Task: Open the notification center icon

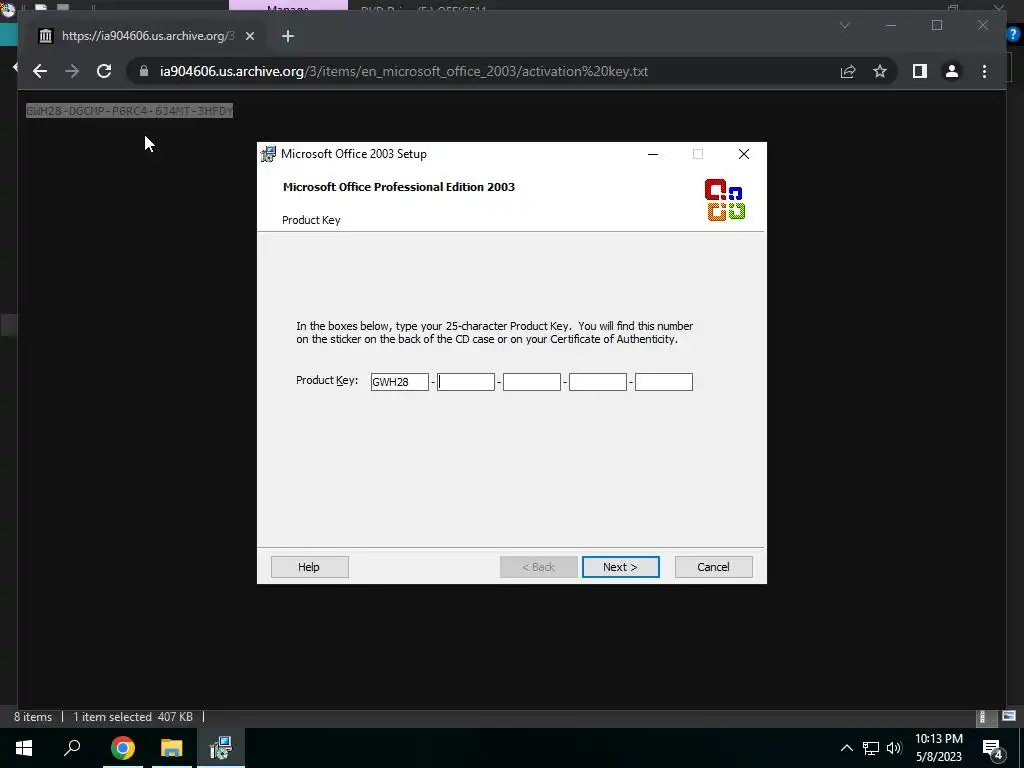Action: click(992, 748)
